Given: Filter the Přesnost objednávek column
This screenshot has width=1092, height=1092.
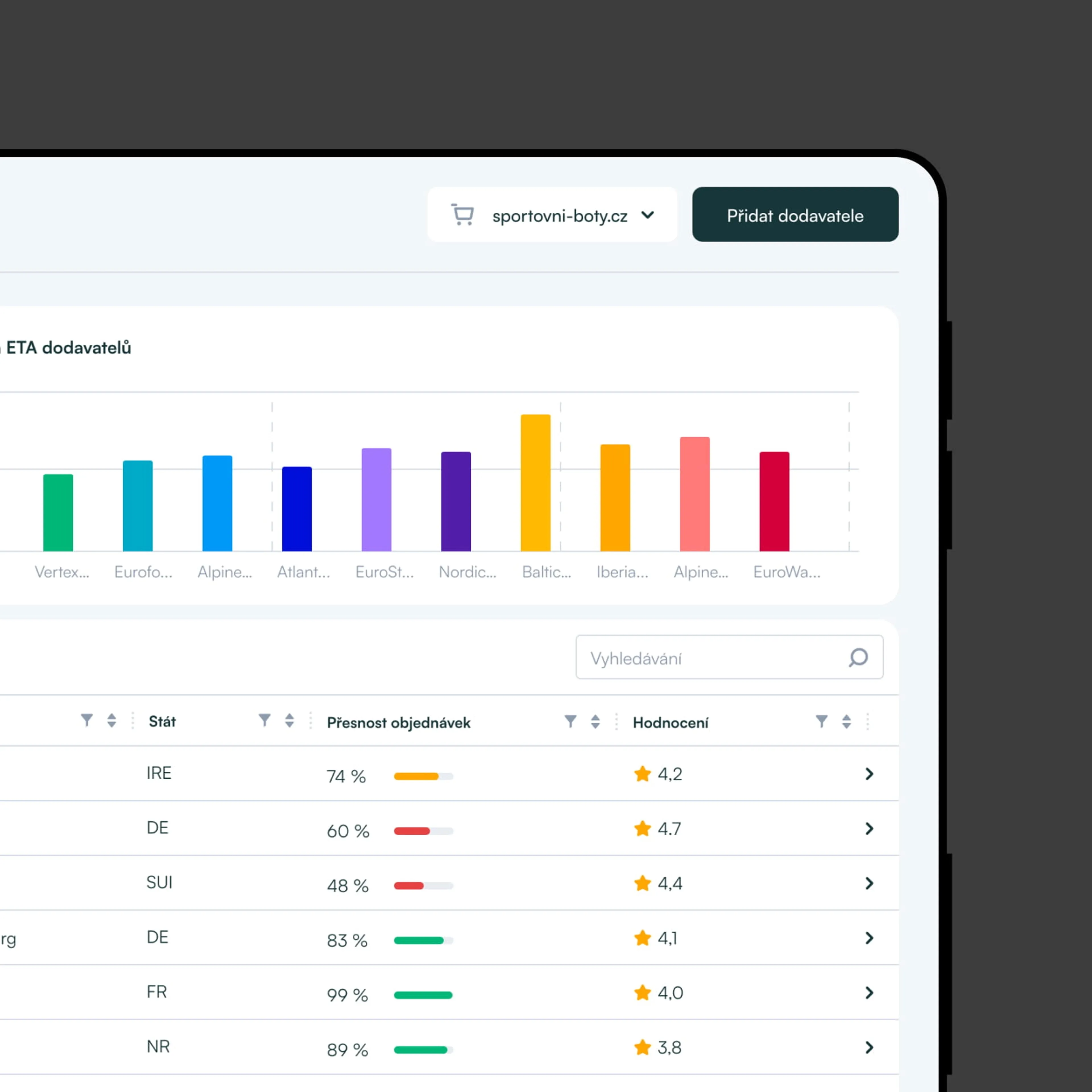Looking at the screenshot, I should pyautogui.click(x=570, y=721).
